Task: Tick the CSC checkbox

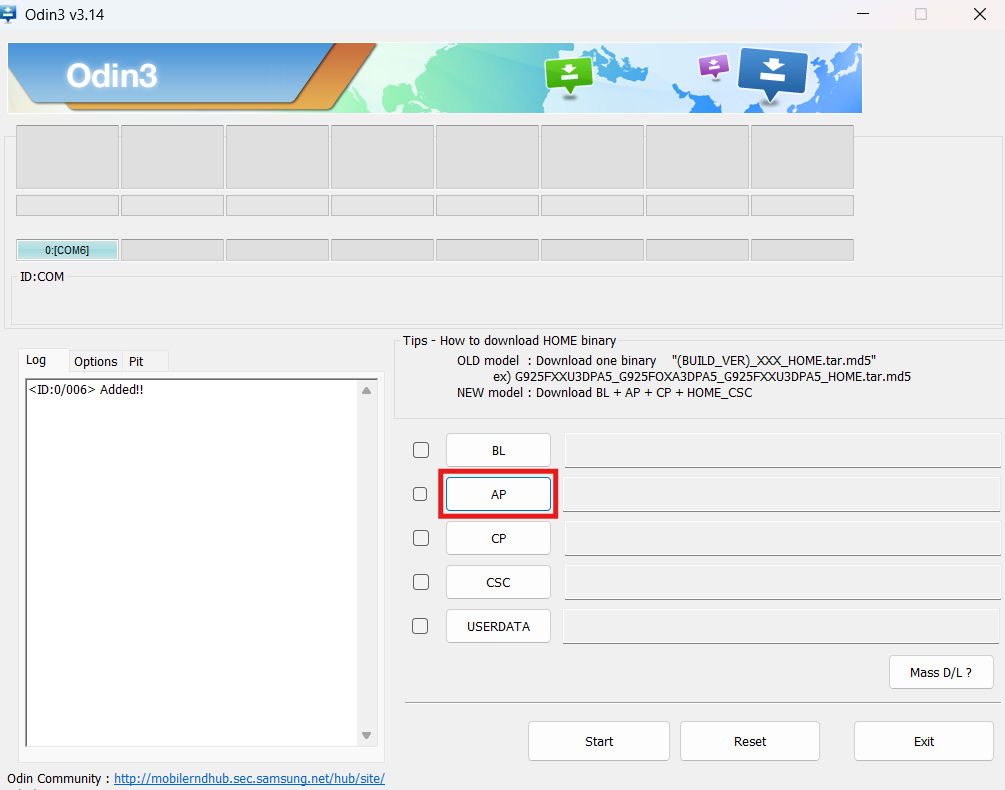Action: (x=421, y=582)
